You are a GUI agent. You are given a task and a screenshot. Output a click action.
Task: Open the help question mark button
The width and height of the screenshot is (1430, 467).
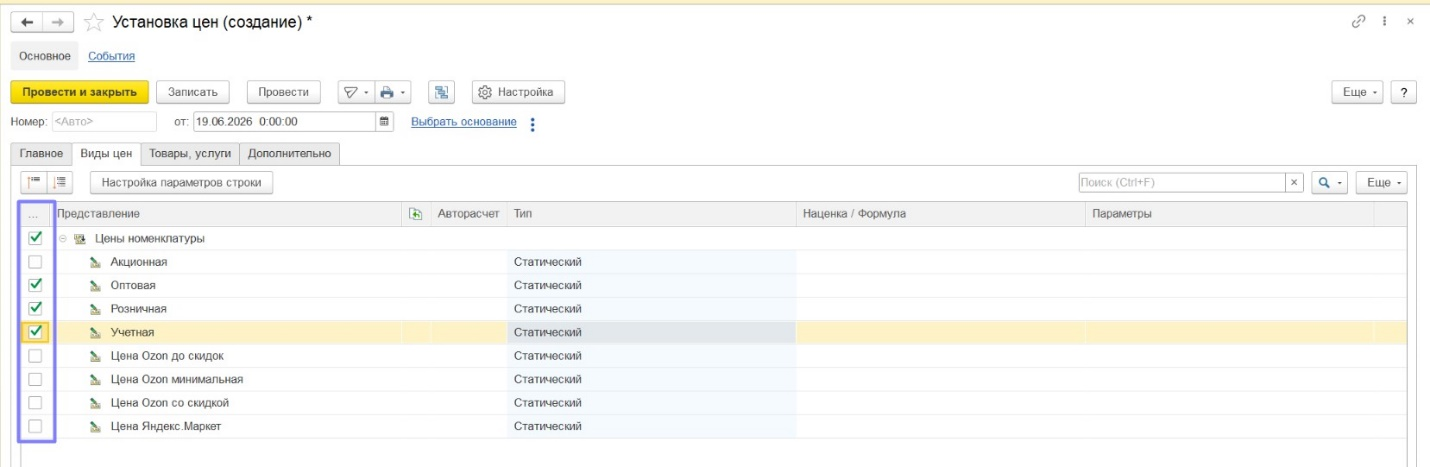point(1405,92)
